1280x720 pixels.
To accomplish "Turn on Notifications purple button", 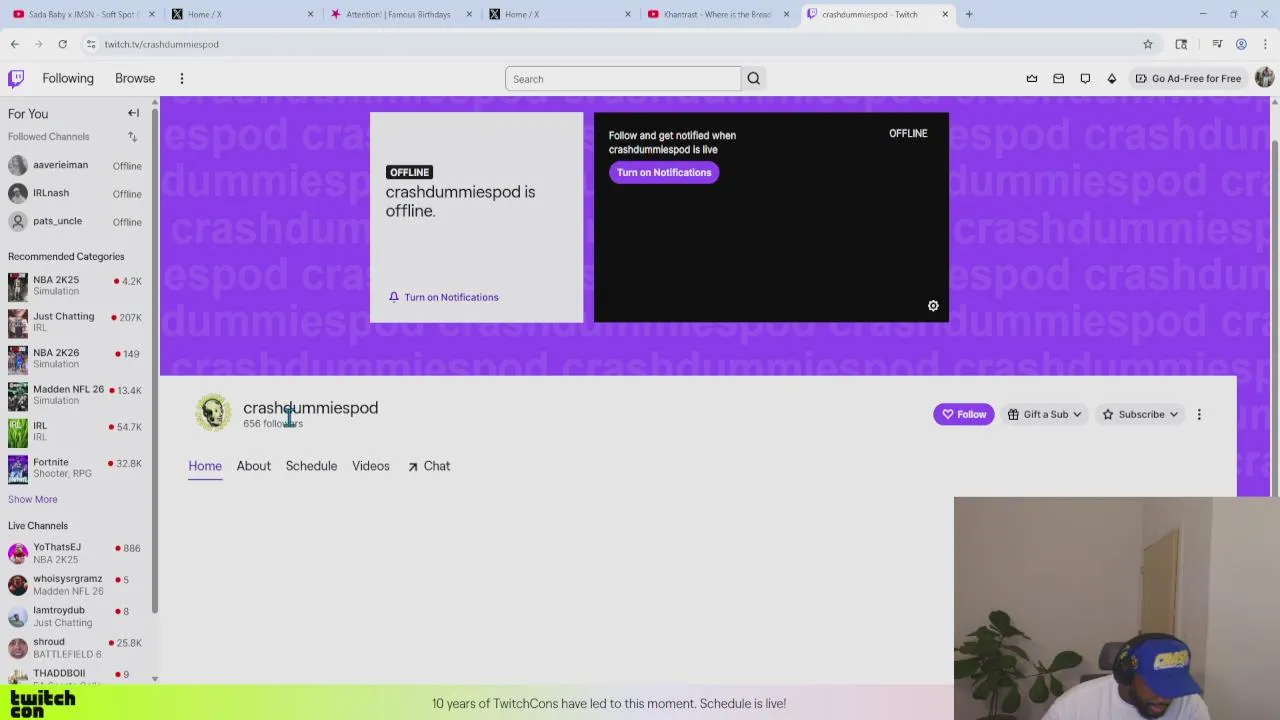I will point(664,172).
